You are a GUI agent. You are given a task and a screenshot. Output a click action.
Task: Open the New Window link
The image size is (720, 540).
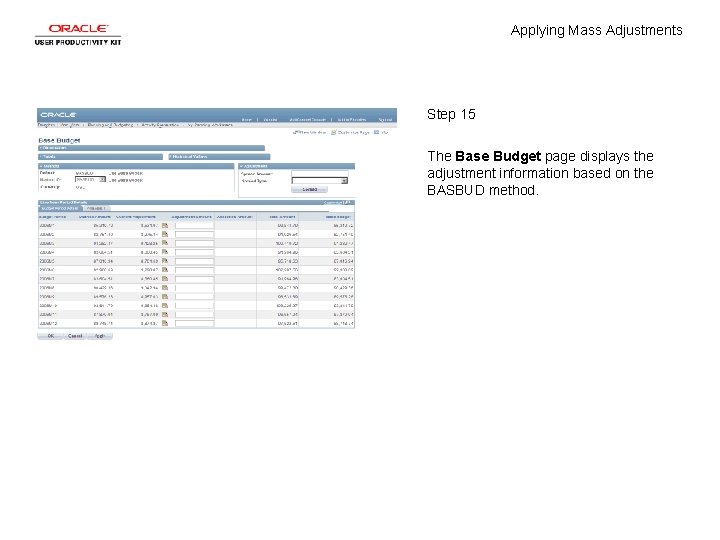tap(309, 132)
